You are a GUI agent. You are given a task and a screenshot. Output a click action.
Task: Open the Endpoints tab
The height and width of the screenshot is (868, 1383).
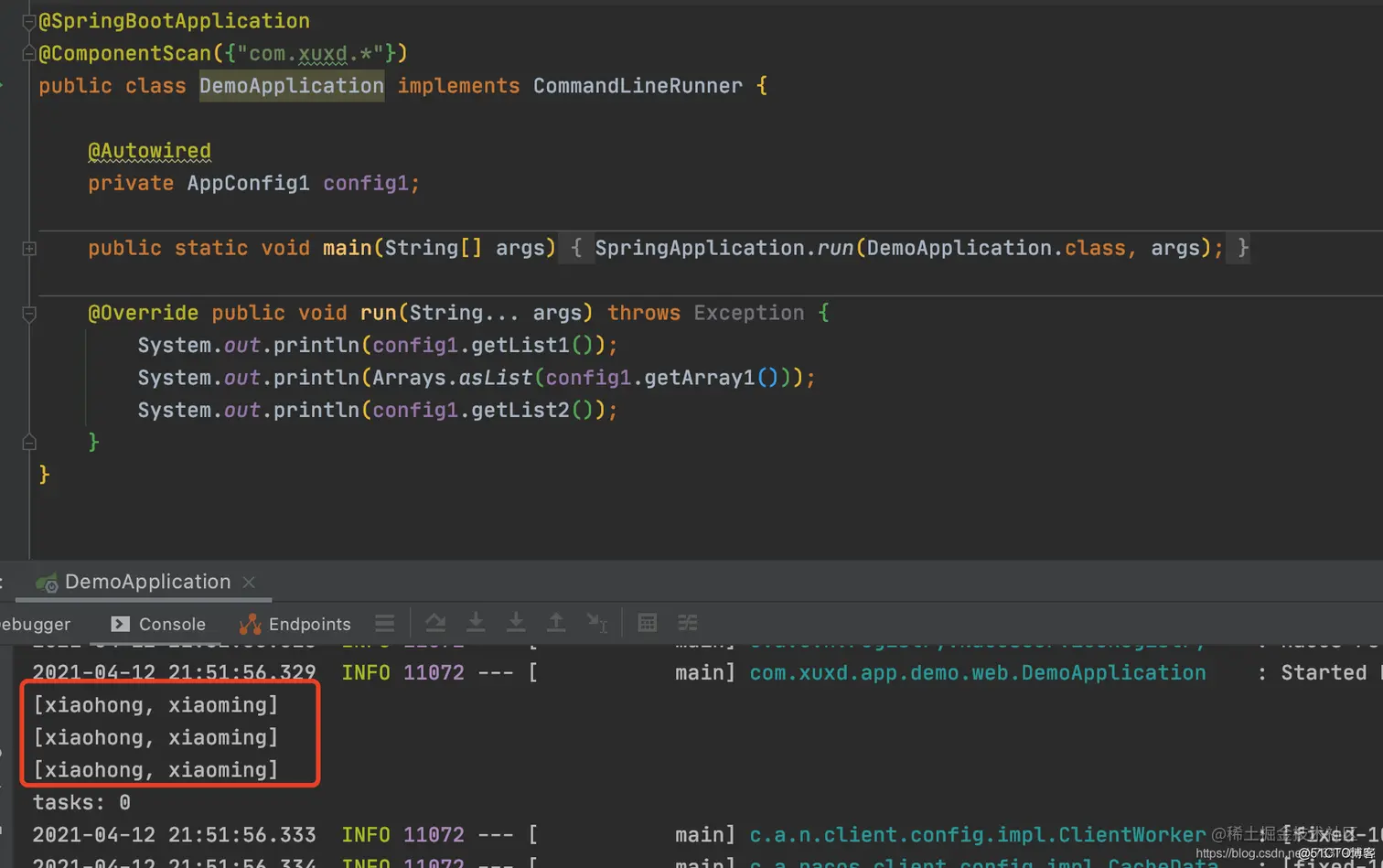295,624
